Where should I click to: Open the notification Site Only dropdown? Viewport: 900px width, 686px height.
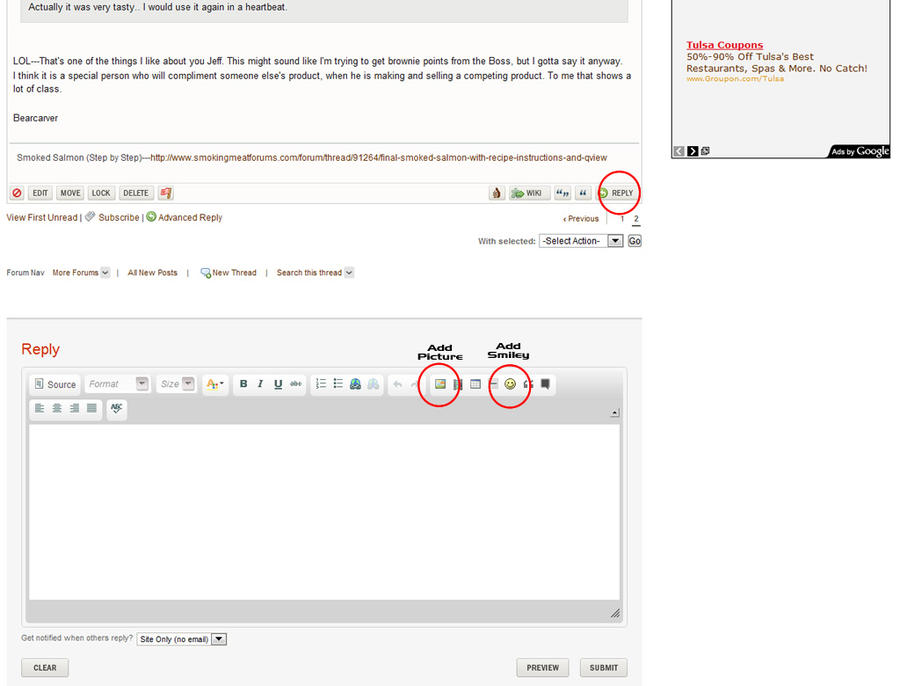[182, 639]
